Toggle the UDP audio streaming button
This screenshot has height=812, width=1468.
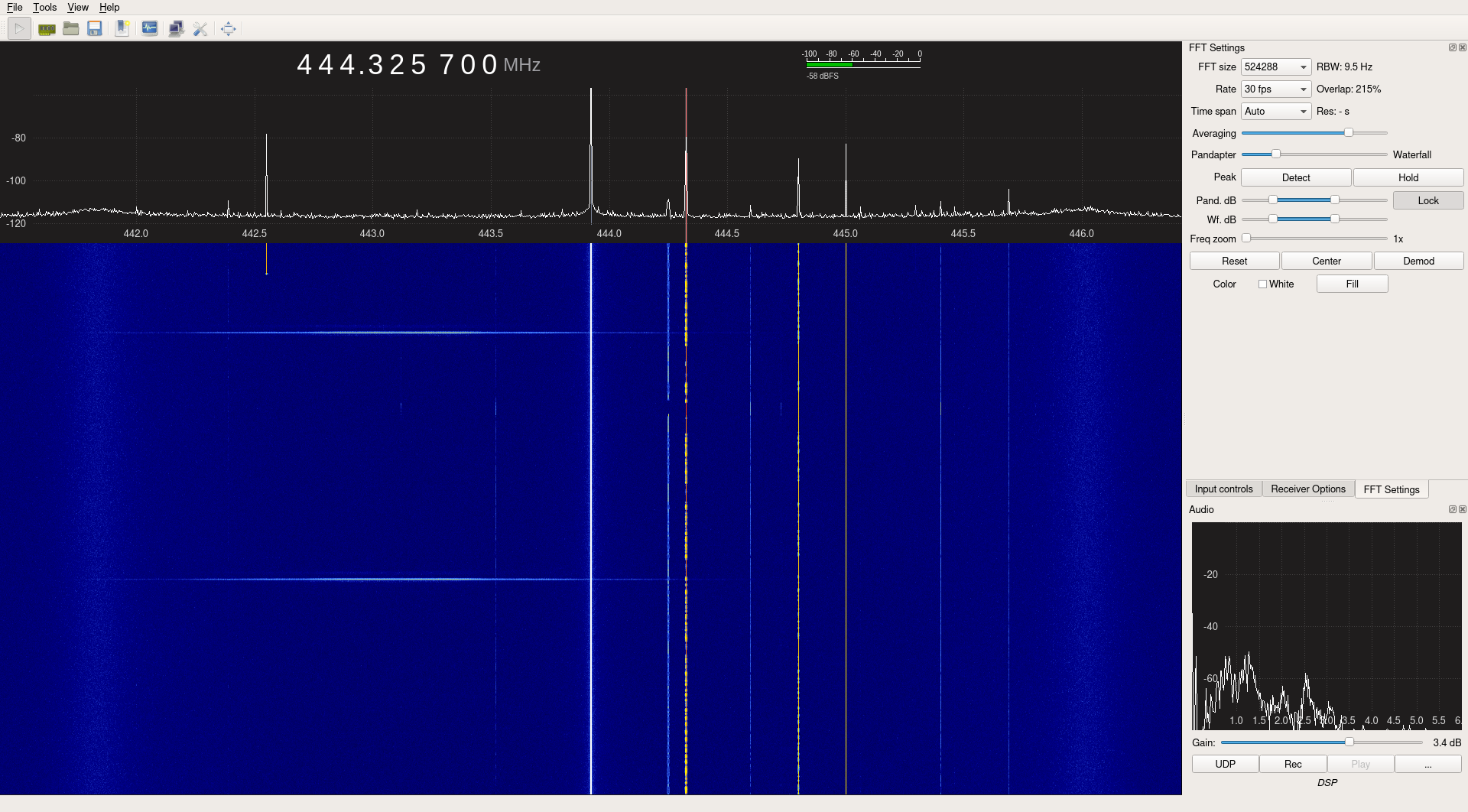pos(1225,764)
